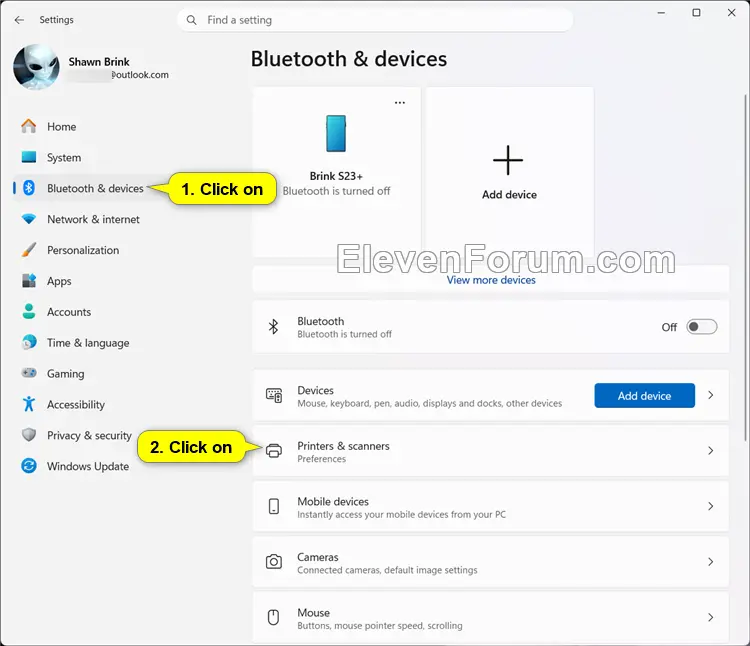Click the Mobile devices phone icon
The image size is (750, 646).
pyautogui.click(x=274, y=506)
